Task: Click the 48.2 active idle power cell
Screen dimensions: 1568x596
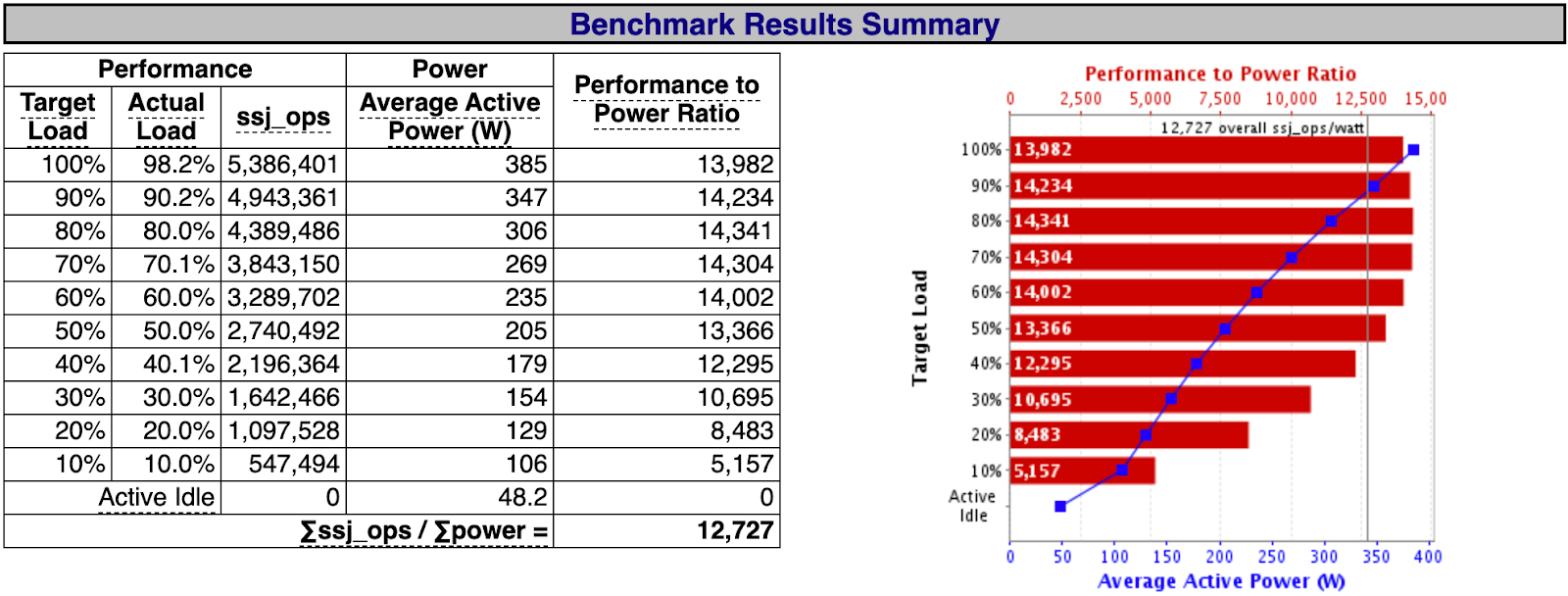Action: pyautogui.click(x=450, y=498)
